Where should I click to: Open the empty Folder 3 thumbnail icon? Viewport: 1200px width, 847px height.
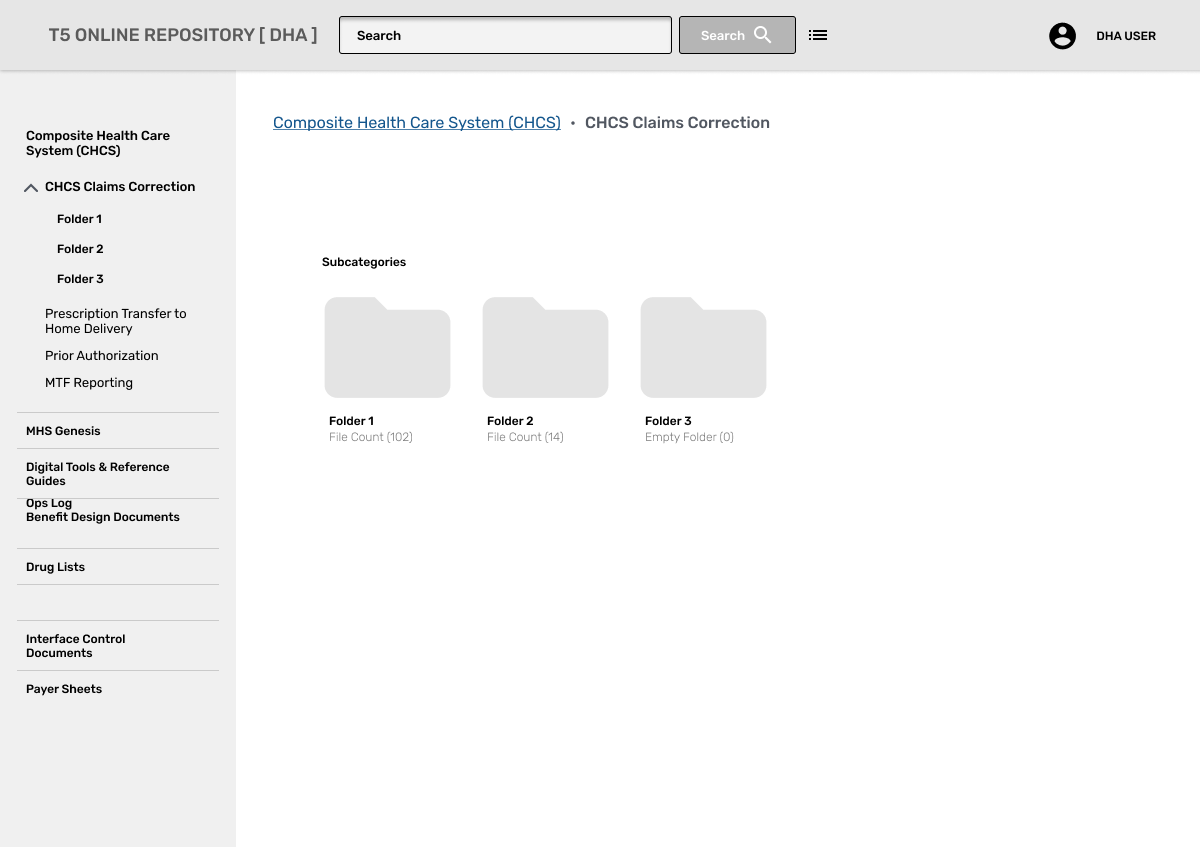pyautogui.click(x=703, y=347)
